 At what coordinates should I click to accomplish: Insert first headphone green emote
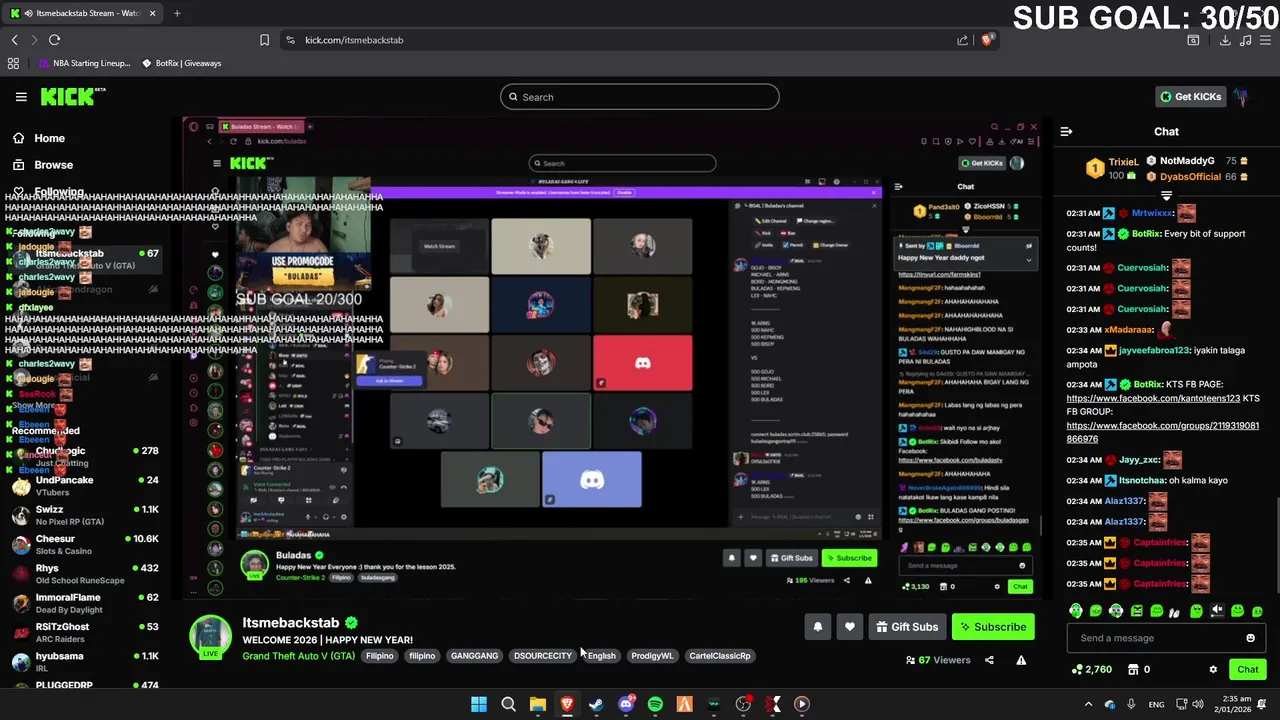(x=1076, y=611)
